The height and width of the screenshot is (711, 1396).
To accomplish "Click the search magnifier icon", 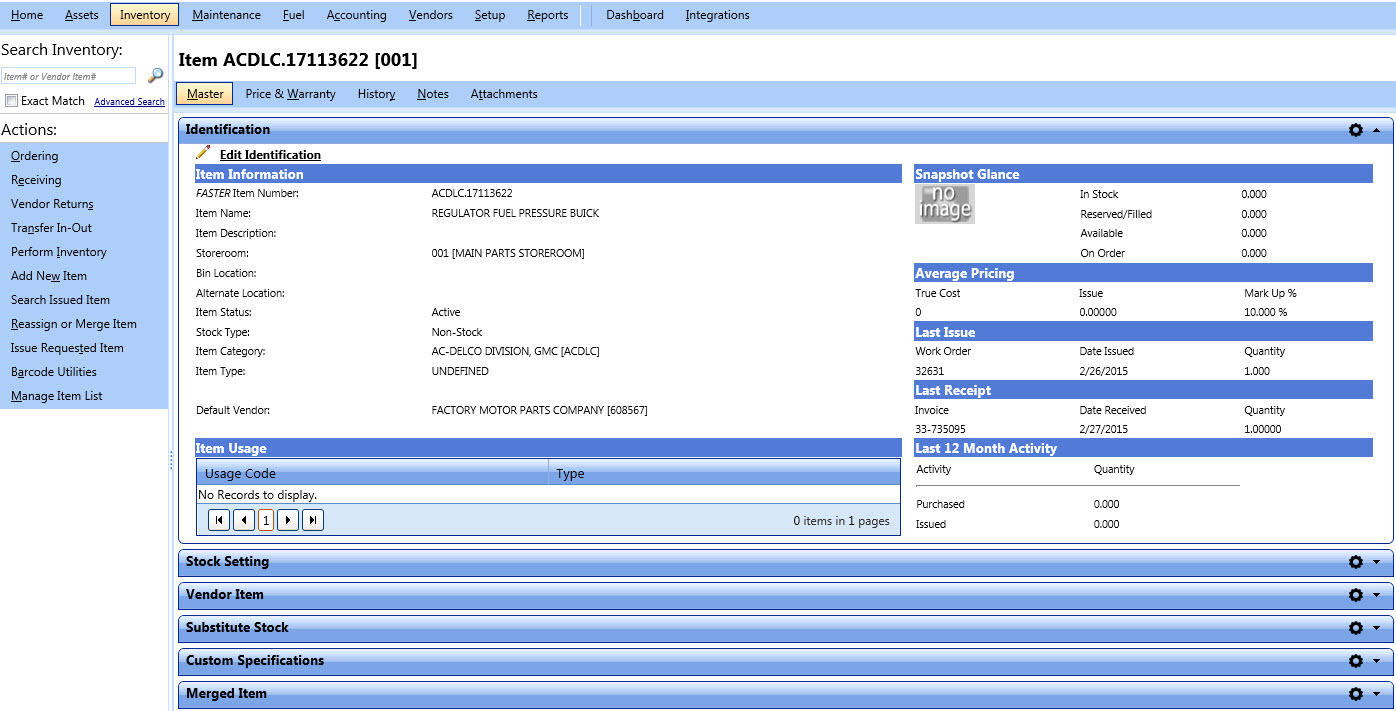I will coord(155,75).
